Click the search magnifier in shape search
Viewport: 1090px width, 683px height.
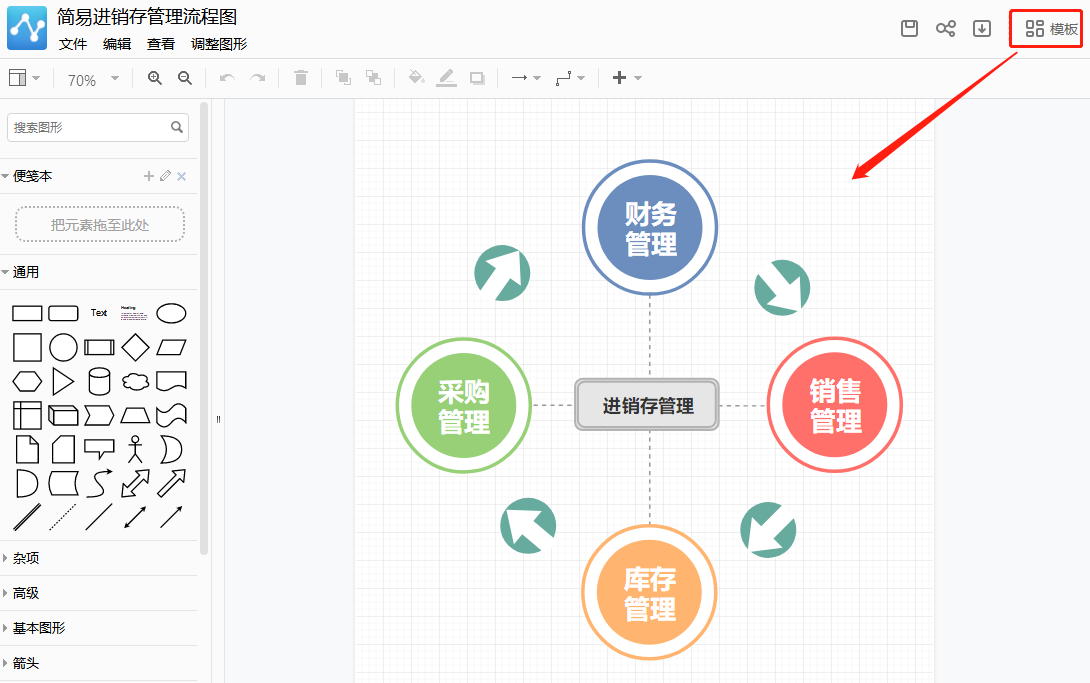click(177, 127)
